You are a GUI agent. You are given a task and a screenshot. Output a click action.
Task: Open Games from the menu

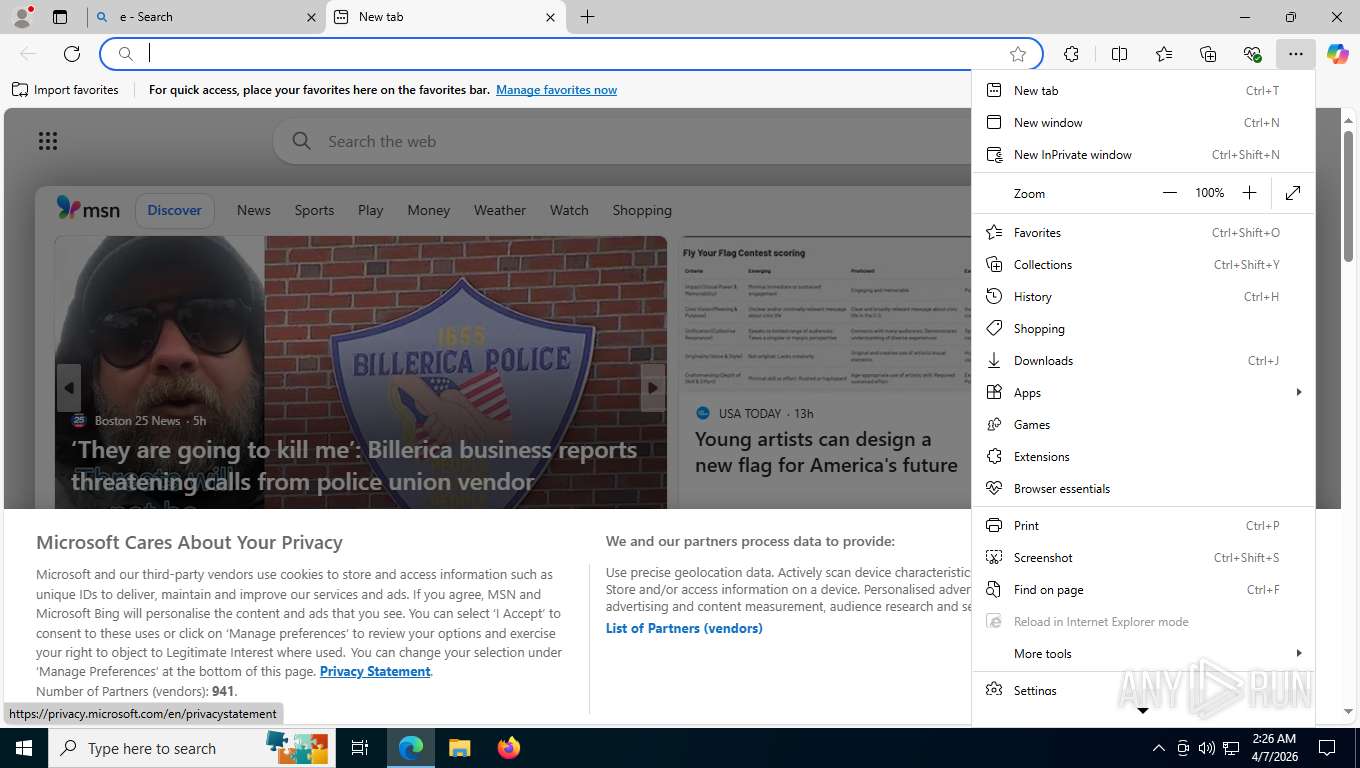pyautogui.click(x=1143, y=424)
